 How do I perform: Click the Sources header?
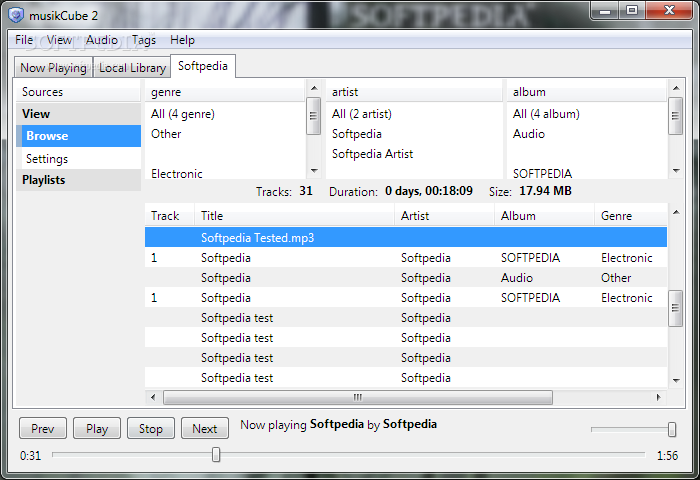tap(79, 92)
